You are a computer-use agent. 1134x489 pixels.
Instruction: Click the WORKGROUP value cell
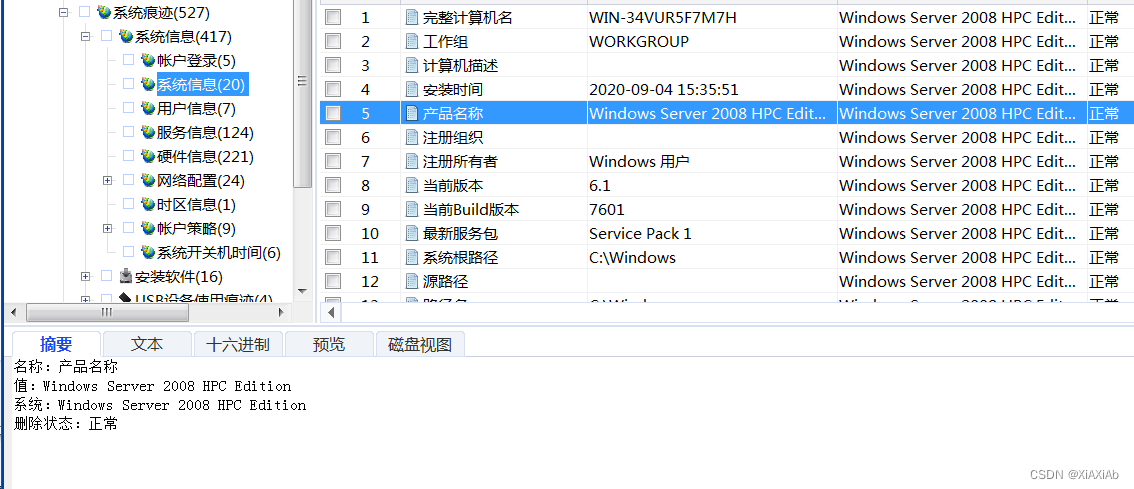[x=712, y=41]
